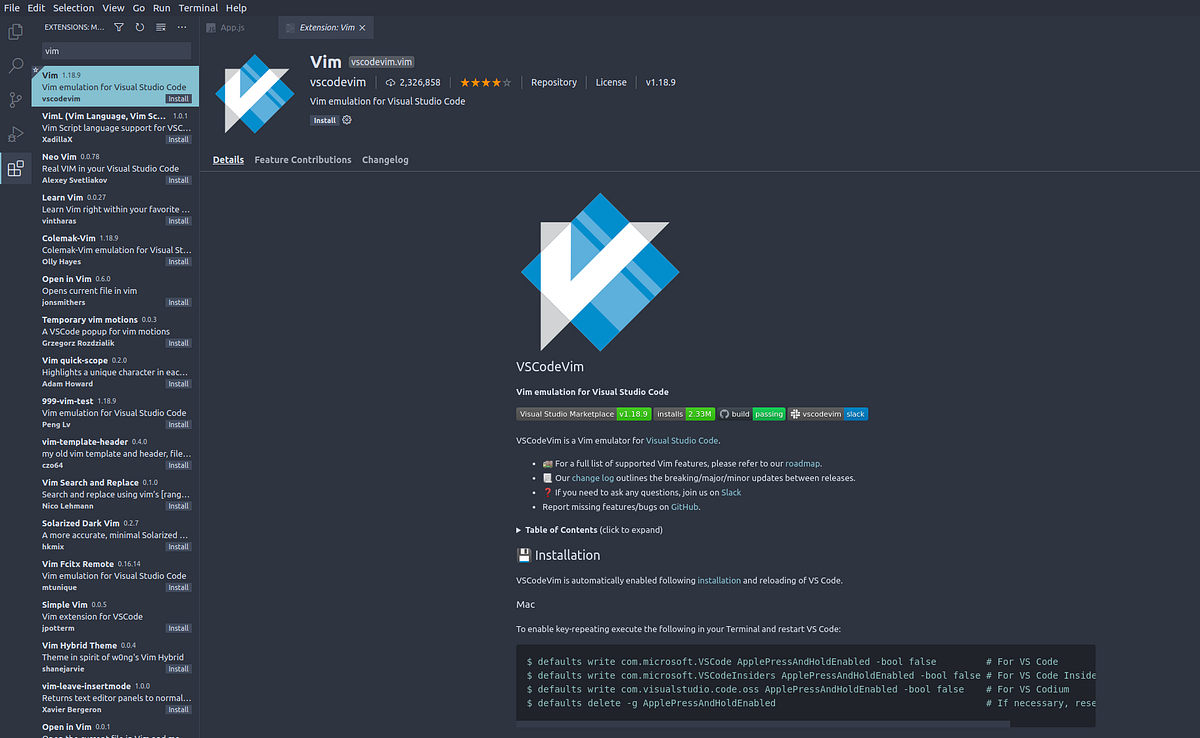This screenshot has height=738, width=1200.
Task: Open the Source Control panel
Action: [x=15, y=100]
